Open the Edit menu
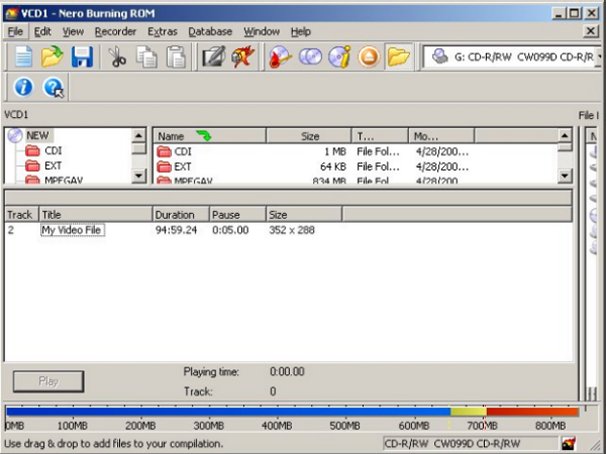This screenshot has height=454, width=606. 43,31
